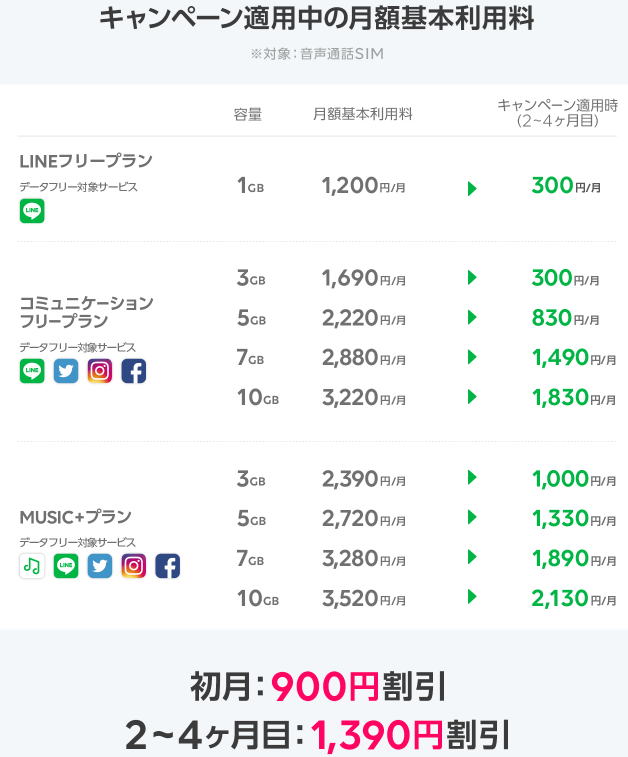Click the LINE icon under LINEフリープラン

pyautogui.click(x=32, y=211)
